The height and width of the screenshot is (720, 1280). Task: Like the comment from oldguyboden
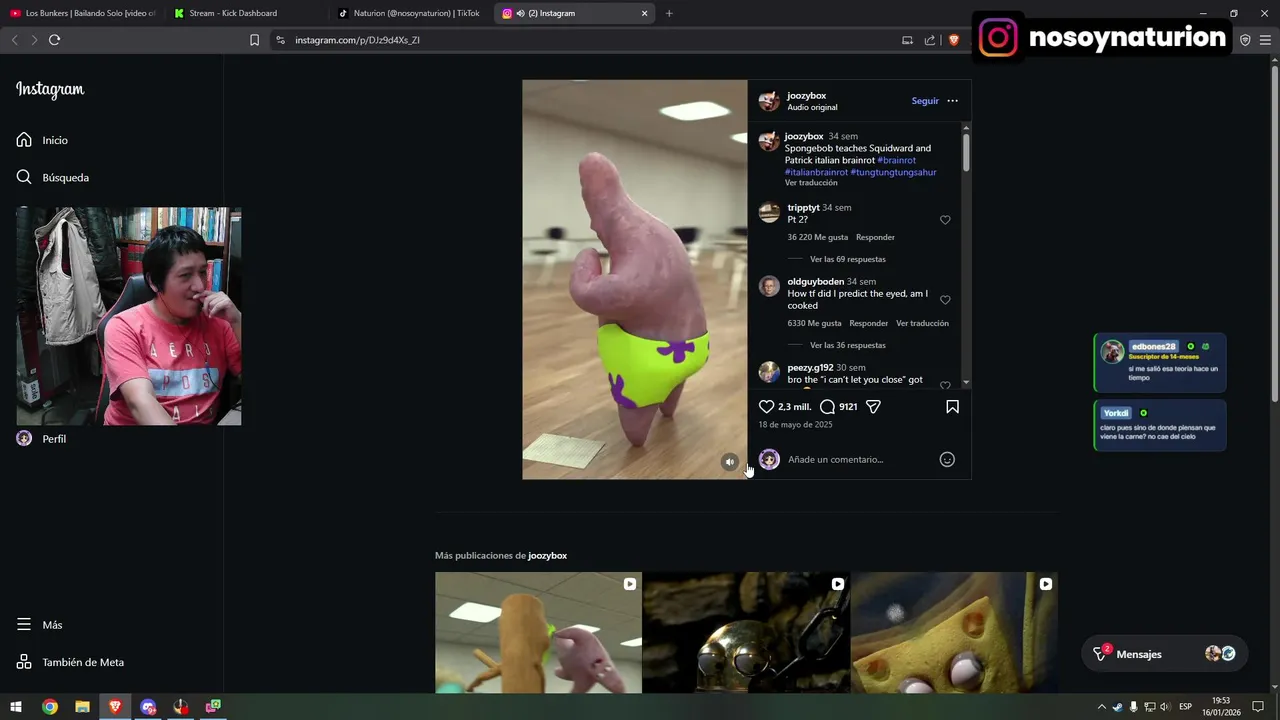[945, 300]
